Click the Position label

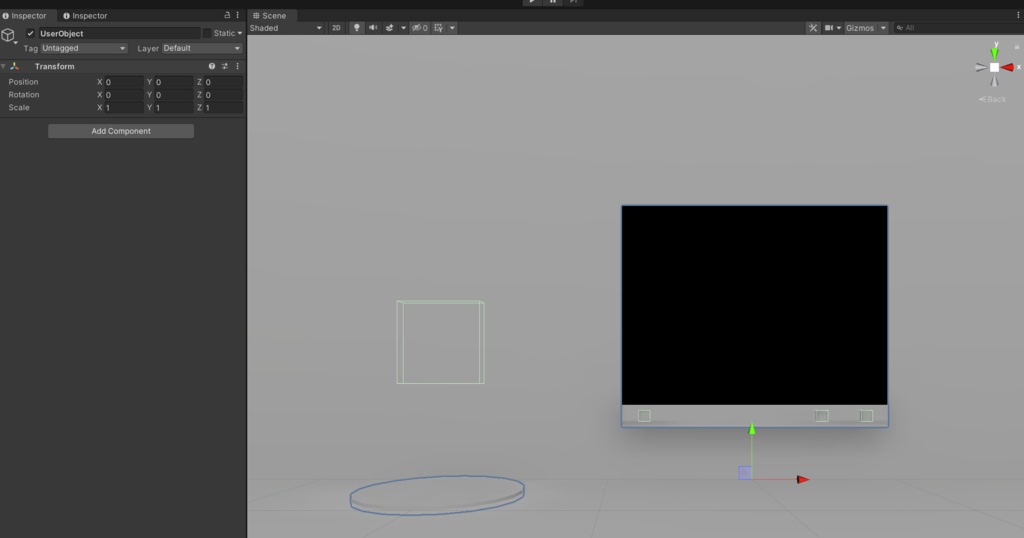click(x=23, y=82)
